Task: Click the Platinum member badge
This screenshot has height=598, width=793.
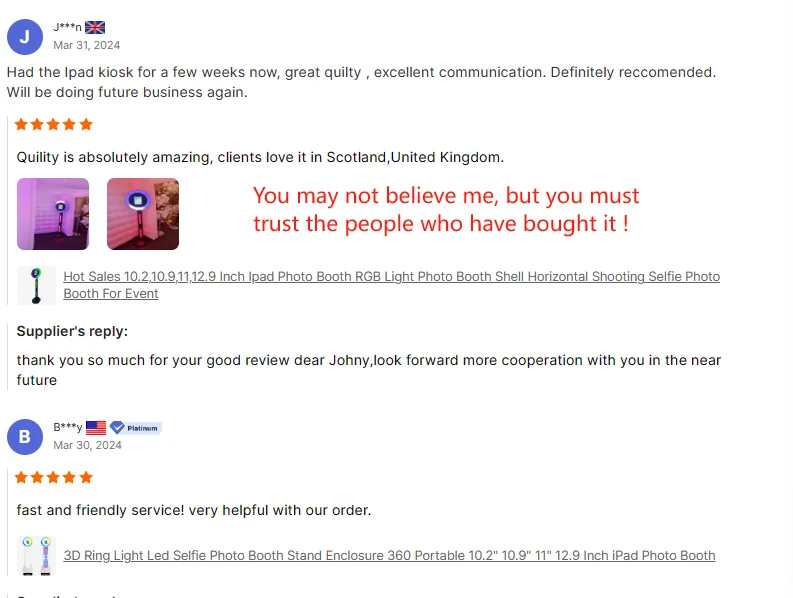Action: tap(136, 428)
